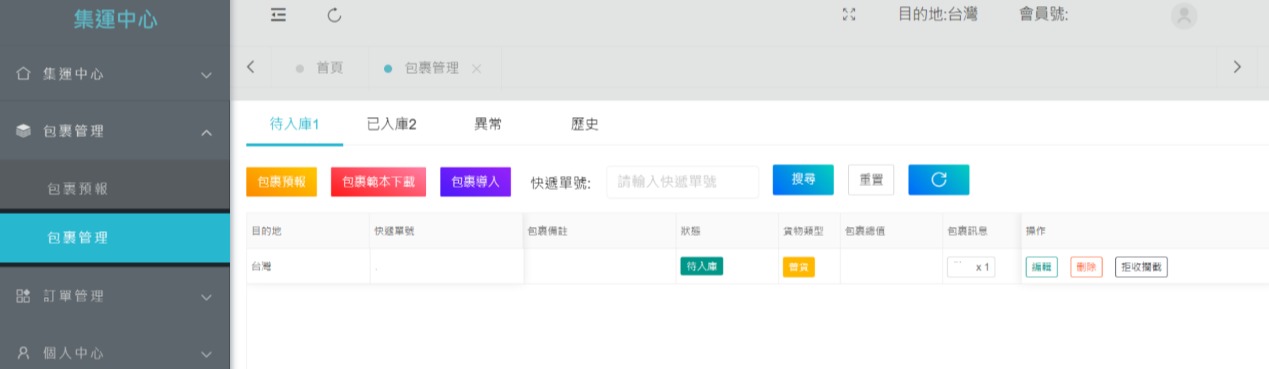Switch to the 異常 tab
The width and height of the screenshot is (1269, 369).
pos(488,124)
